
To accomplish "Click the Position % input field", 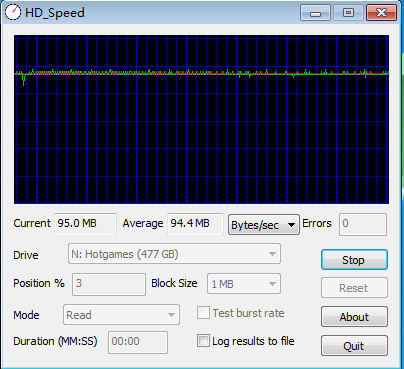I will pos(109,284).
